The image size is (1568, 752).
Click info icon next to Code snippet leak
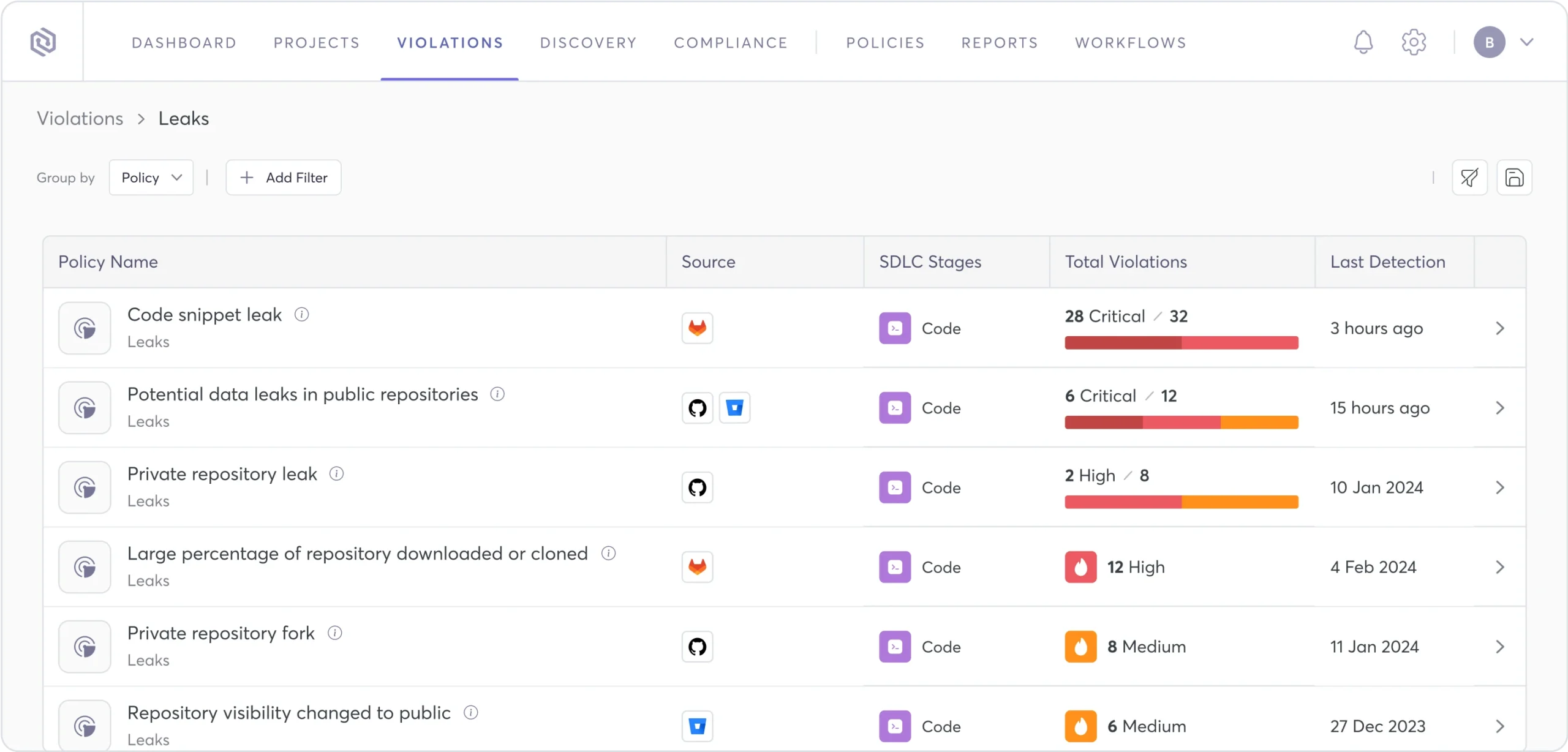[x=301, y=315]
